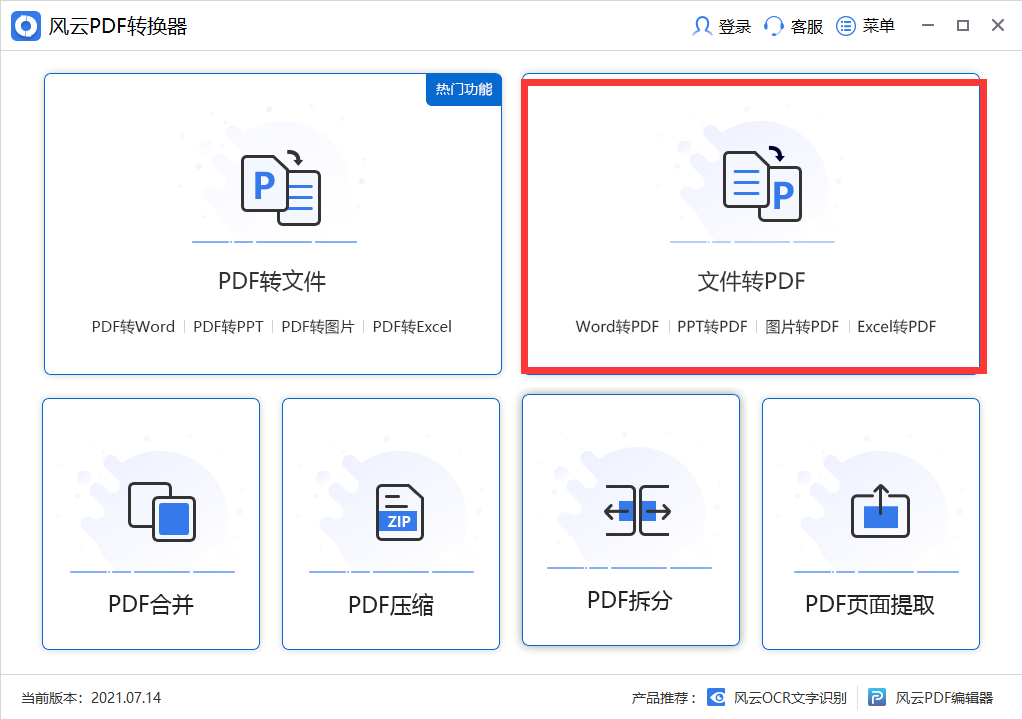This screenshot has width=1022, height=719.
Task: Open the 登录 login link
Action: click(x=735, y=26)
